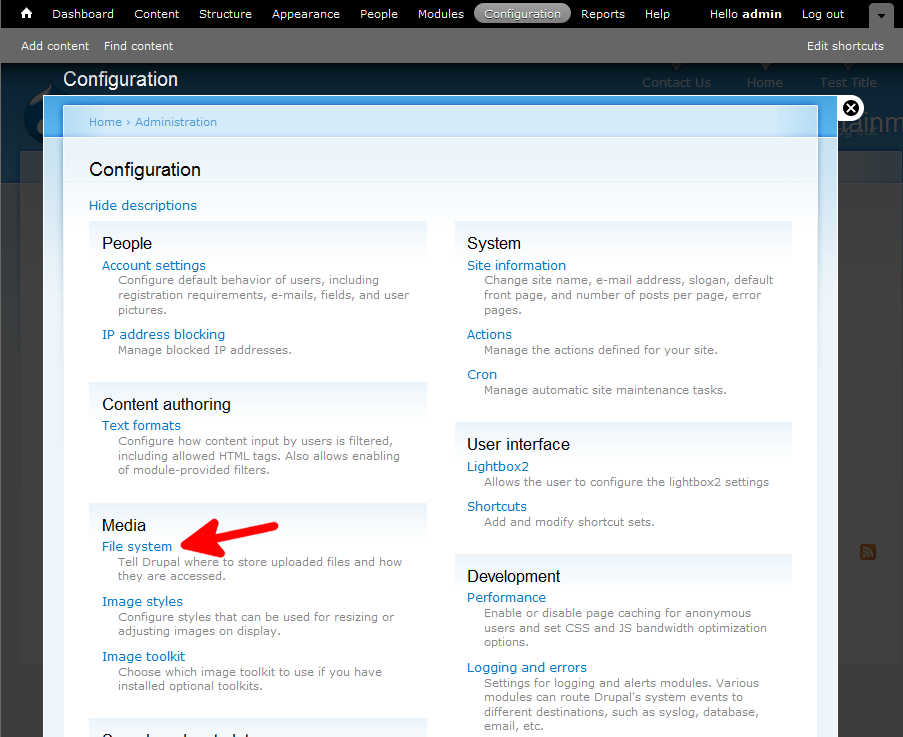Open File system settings
Image resolution: width=903 pixels, height=737 pixels.
click(137, 546)
